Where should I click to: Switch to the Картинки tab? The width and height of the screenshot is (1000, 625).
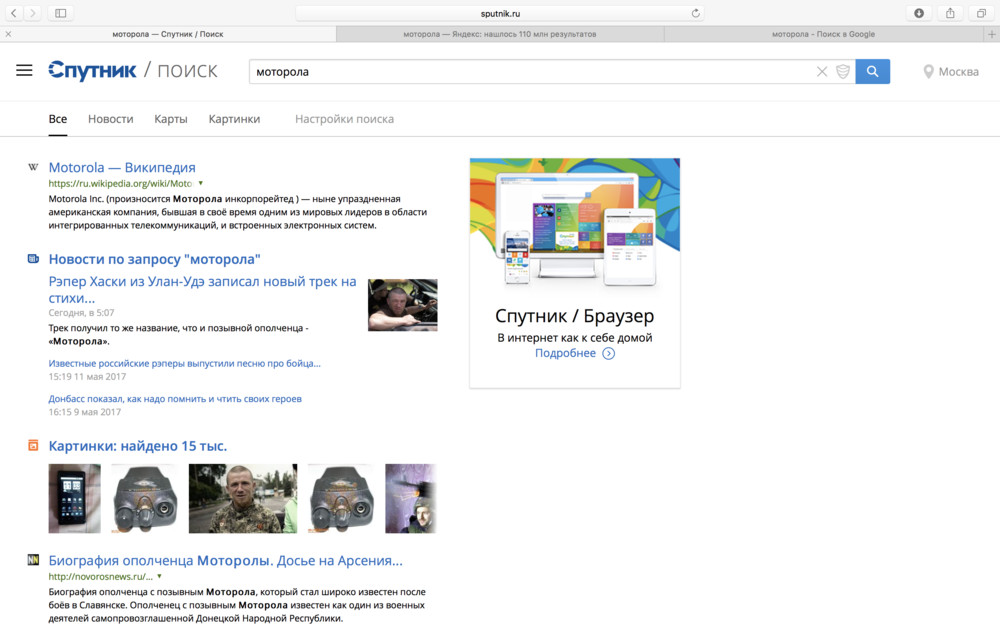(234, 119)
